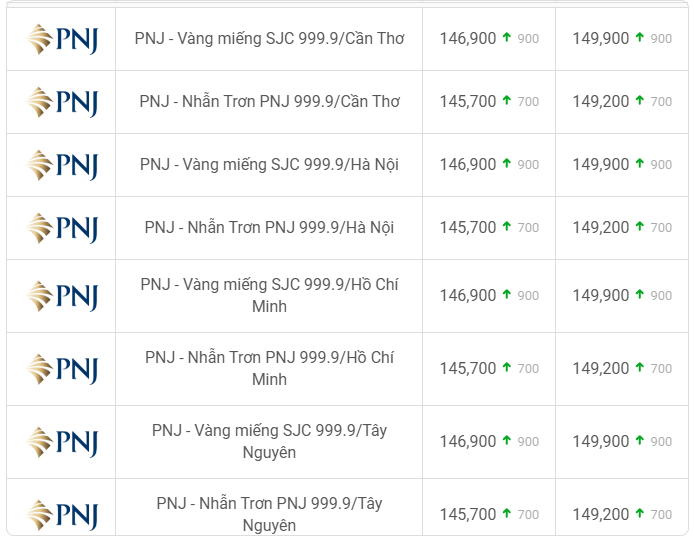
Task: Open PNJ - Nhẫn Trơn PNJ 999.9/Hà Nội
Action: click(x=269, y=228)
